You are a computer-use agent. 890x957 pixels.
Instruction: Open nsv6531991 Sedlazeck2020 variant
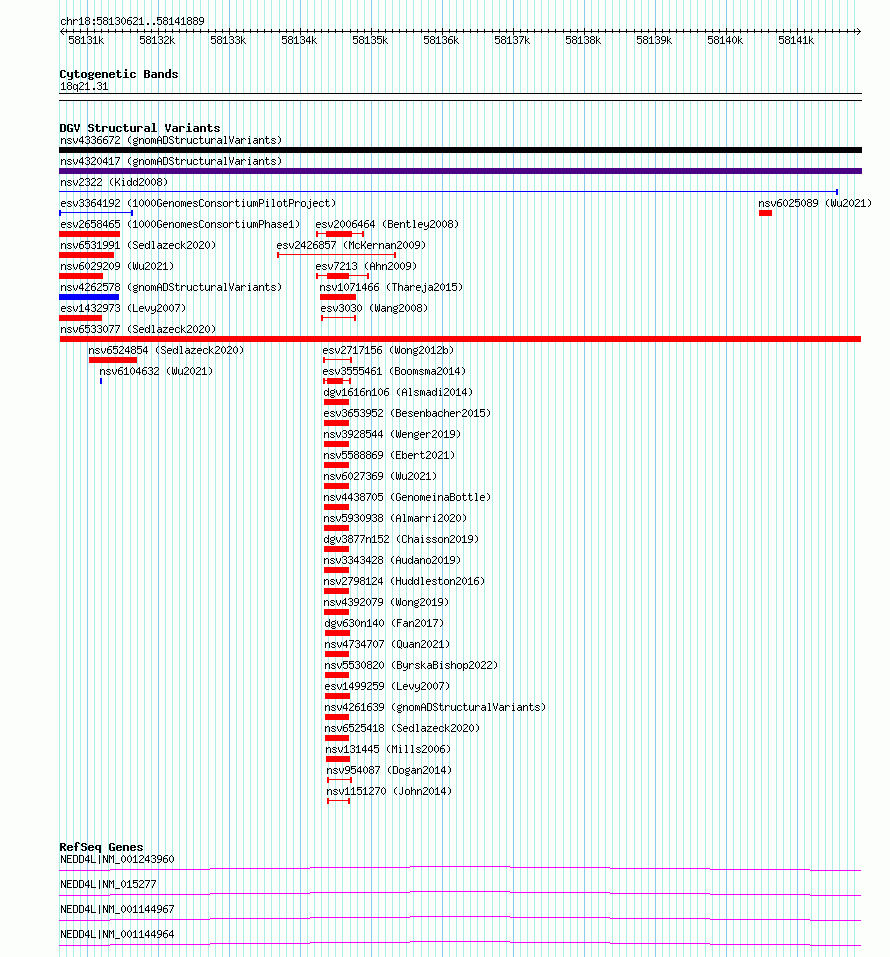pyautogui.click(x=138, y=245)
